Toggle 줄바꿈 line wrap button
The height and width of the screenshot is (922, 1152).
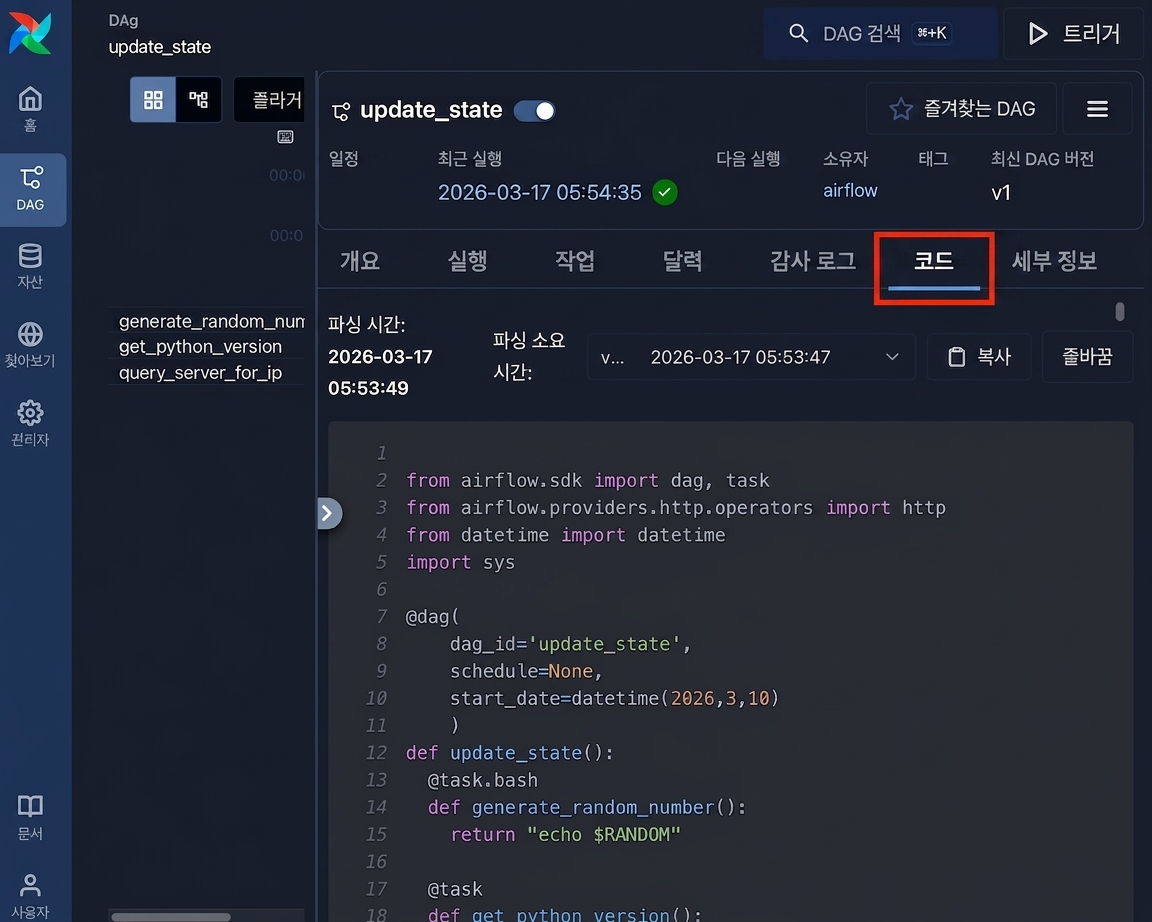pyautogui.click(x=1087, y=357)
